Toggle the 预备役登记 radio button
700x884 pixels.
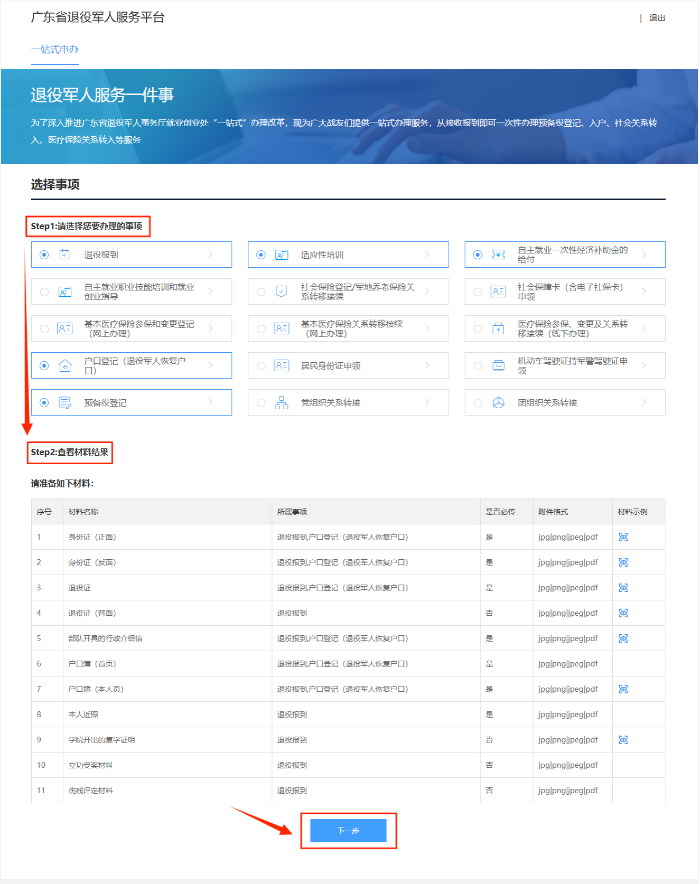tap(44, 403)
